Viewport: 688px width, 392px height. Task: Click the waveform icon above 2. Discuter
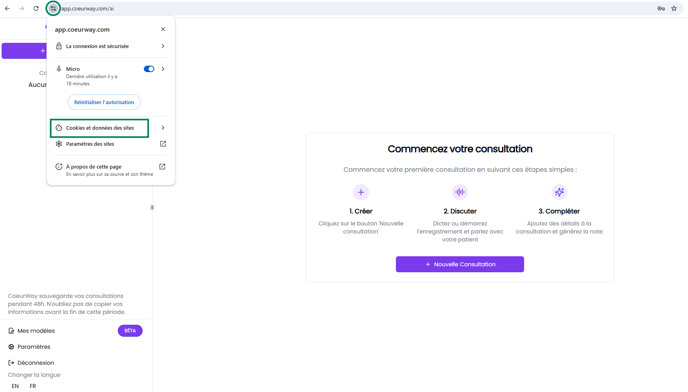pos(460,192)
